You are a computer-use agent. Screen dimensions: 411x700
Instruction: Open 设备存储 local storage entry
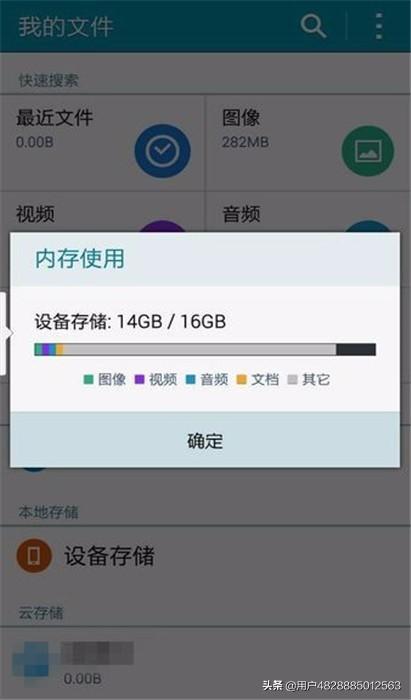205,556
